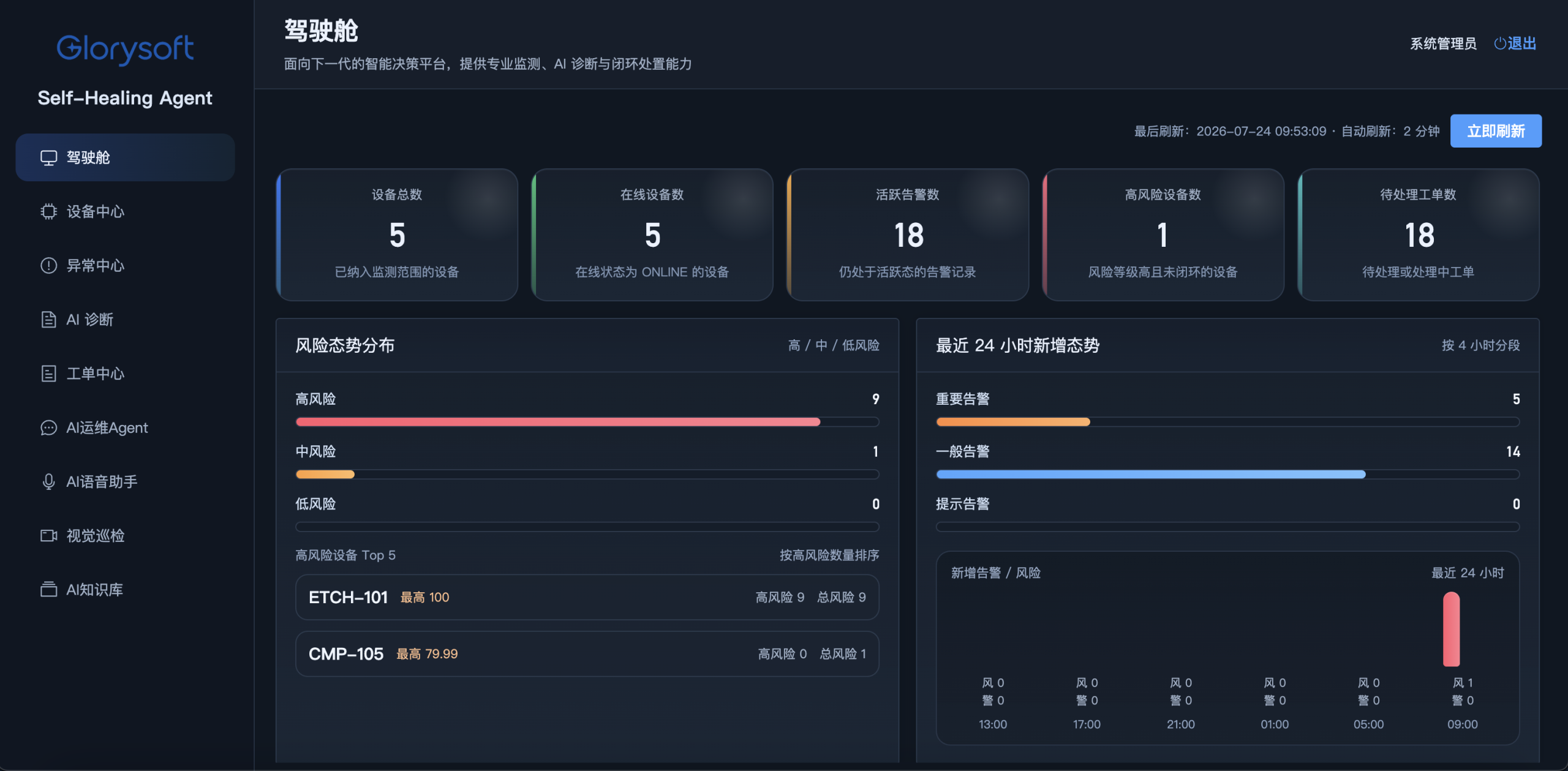Go to 异常中心 in the sidebar
The height and width of the screenshot is (771, 1568).
[125, 266]
